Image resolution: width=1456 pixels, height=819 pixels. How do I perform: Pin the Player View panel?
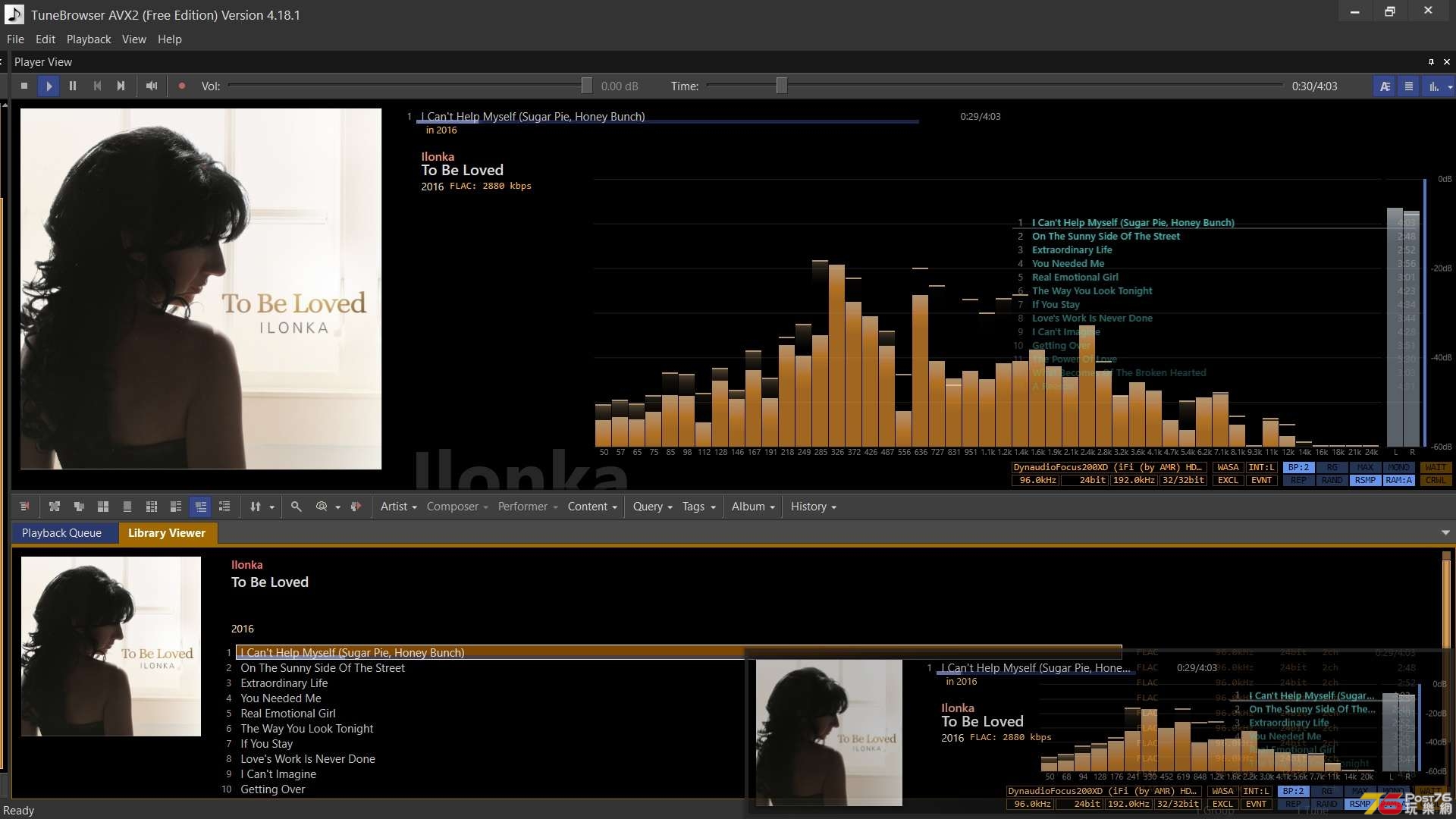point(1431,62)
